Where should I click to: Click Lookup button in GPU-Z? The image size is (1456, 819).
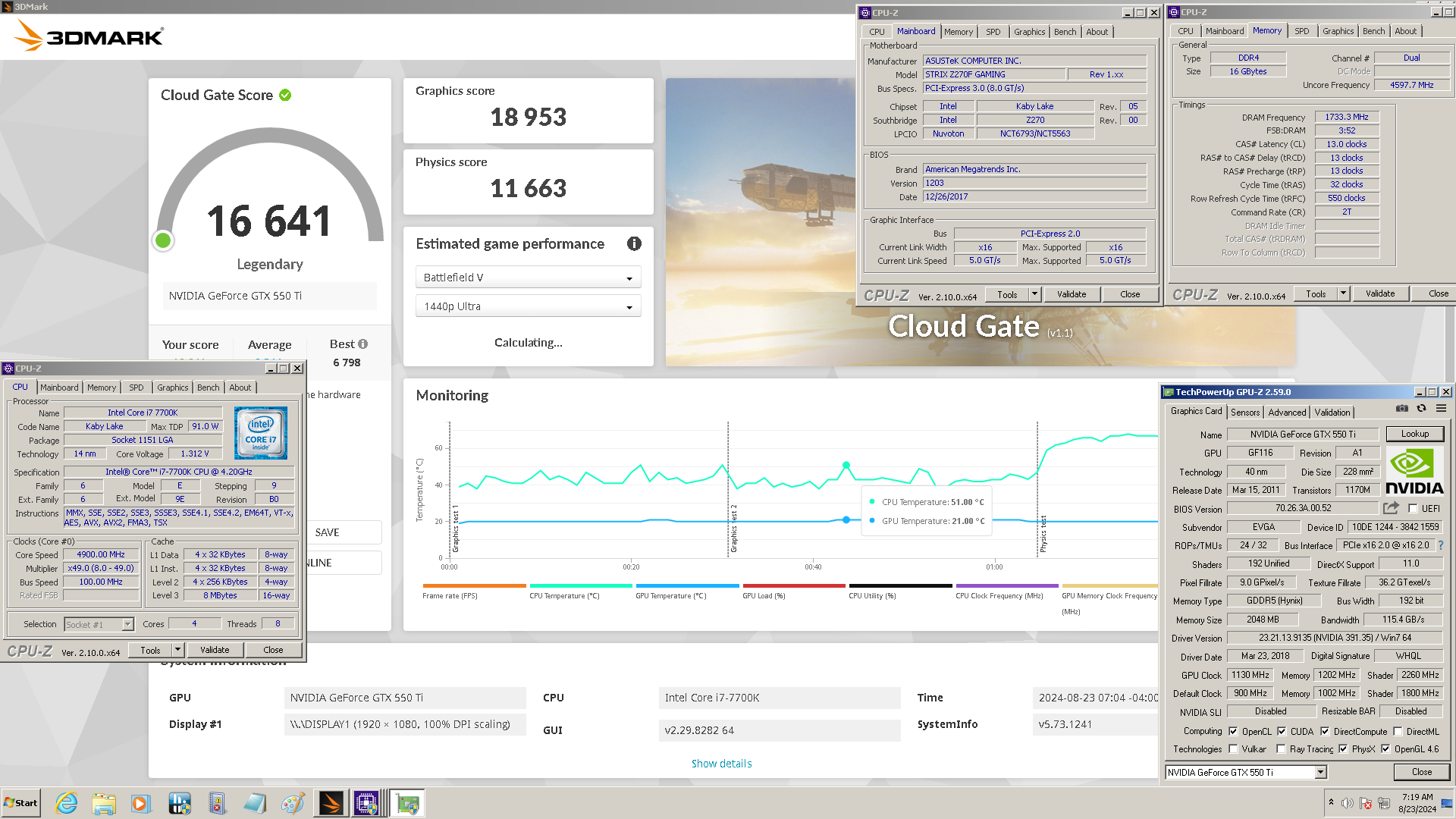[x=1415, y=434]
